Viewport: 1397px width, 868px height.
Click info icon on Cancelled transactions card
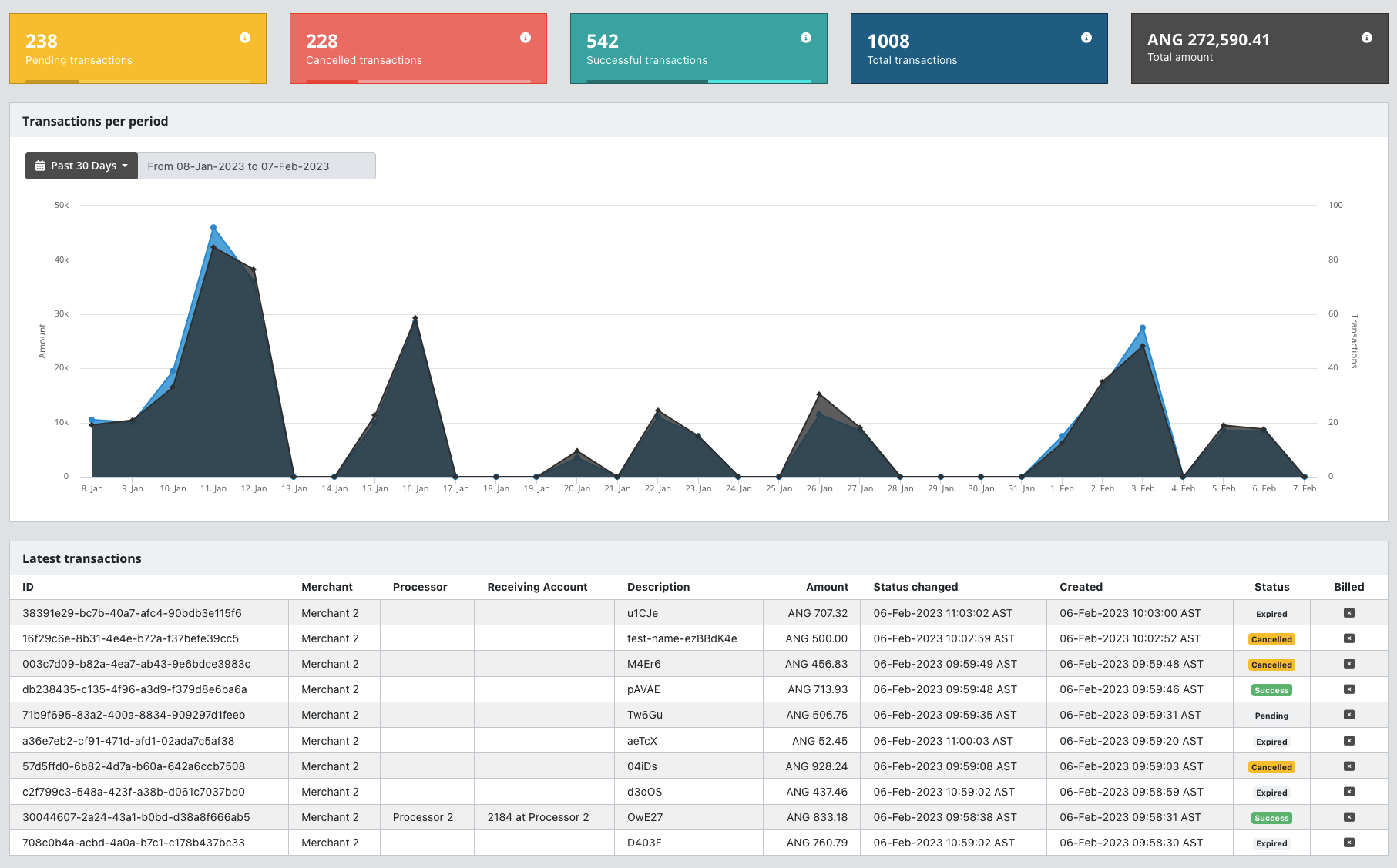pyautogui.click(x=526, y=38)
